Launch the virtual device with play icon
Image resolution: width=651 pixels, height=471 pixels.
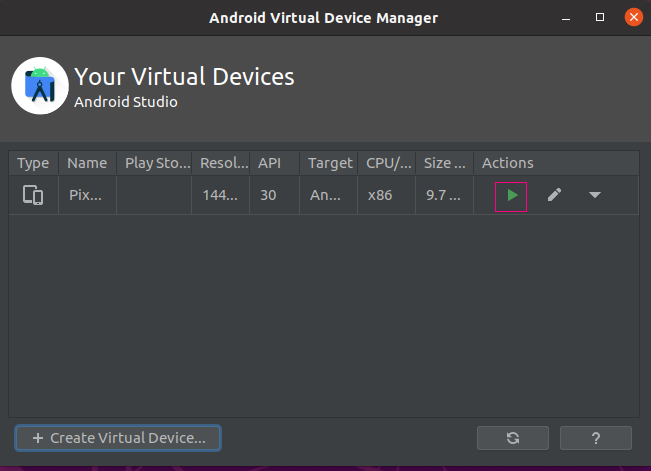511,195
